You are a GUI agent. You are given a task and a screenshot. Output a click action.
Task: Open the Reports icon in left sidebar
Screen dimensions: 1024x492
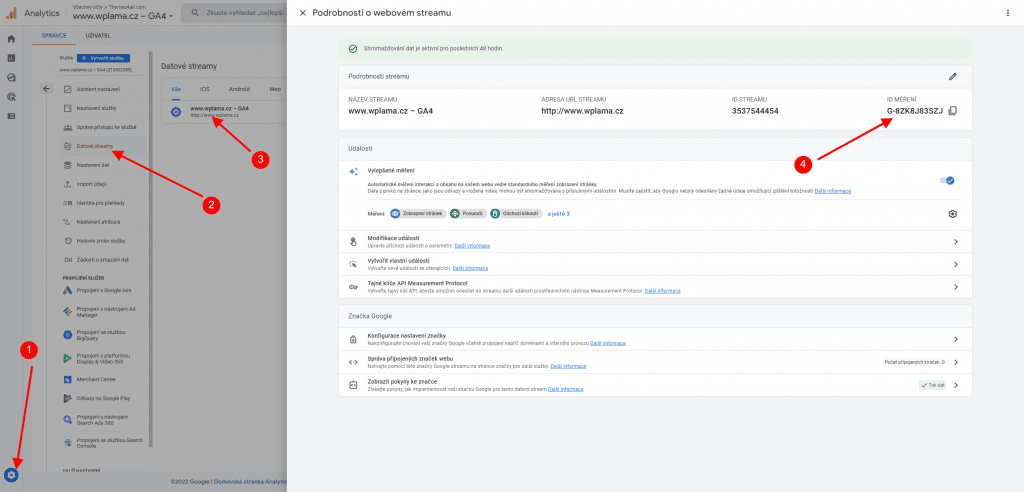pos(11,58)
